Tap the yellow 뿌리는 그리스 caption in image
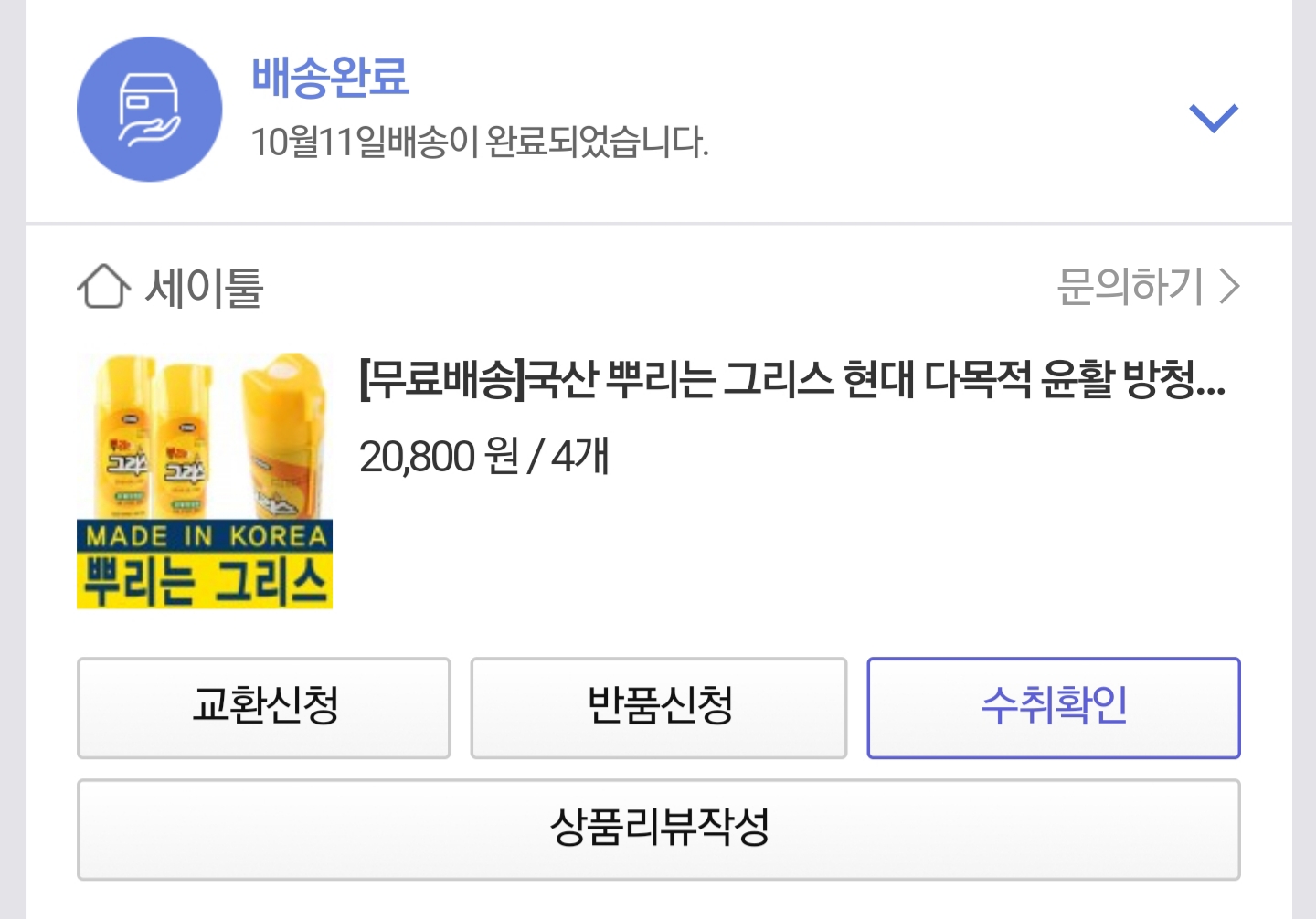Viewport: 1316px width, 919px height. coord(205,581)
